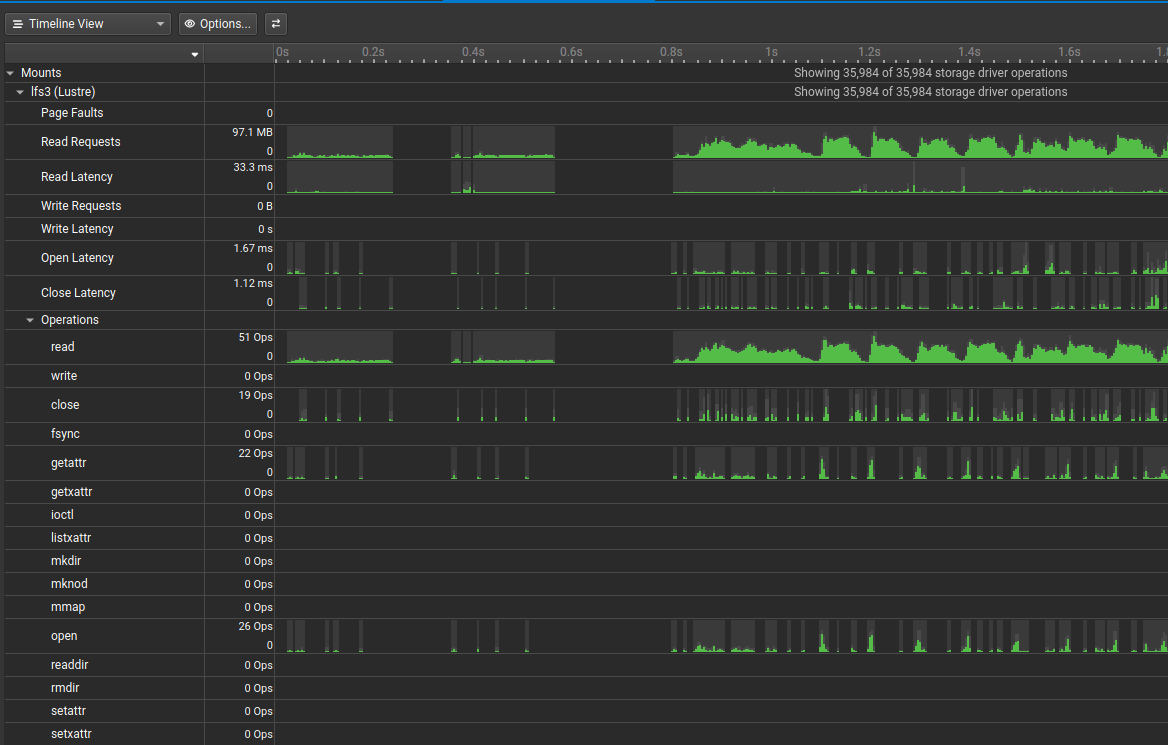Select the Write Requests row

tap(81, 206)
